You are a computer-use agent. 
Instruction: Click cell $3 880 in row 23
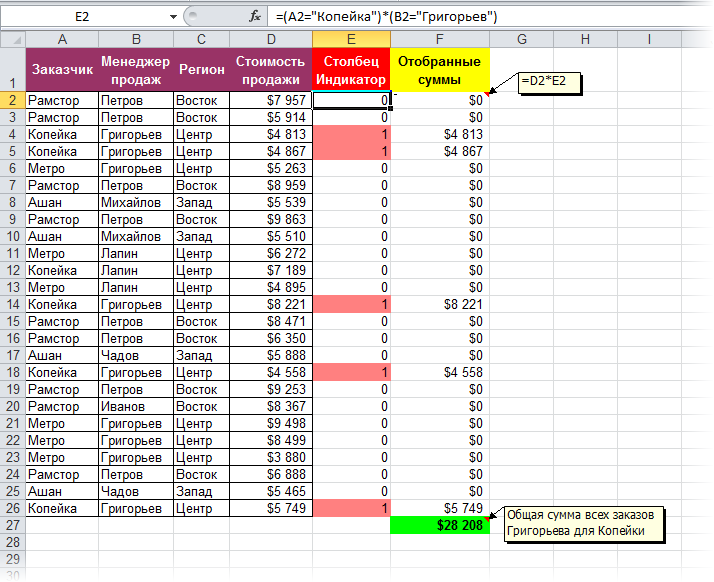point(271,457)
